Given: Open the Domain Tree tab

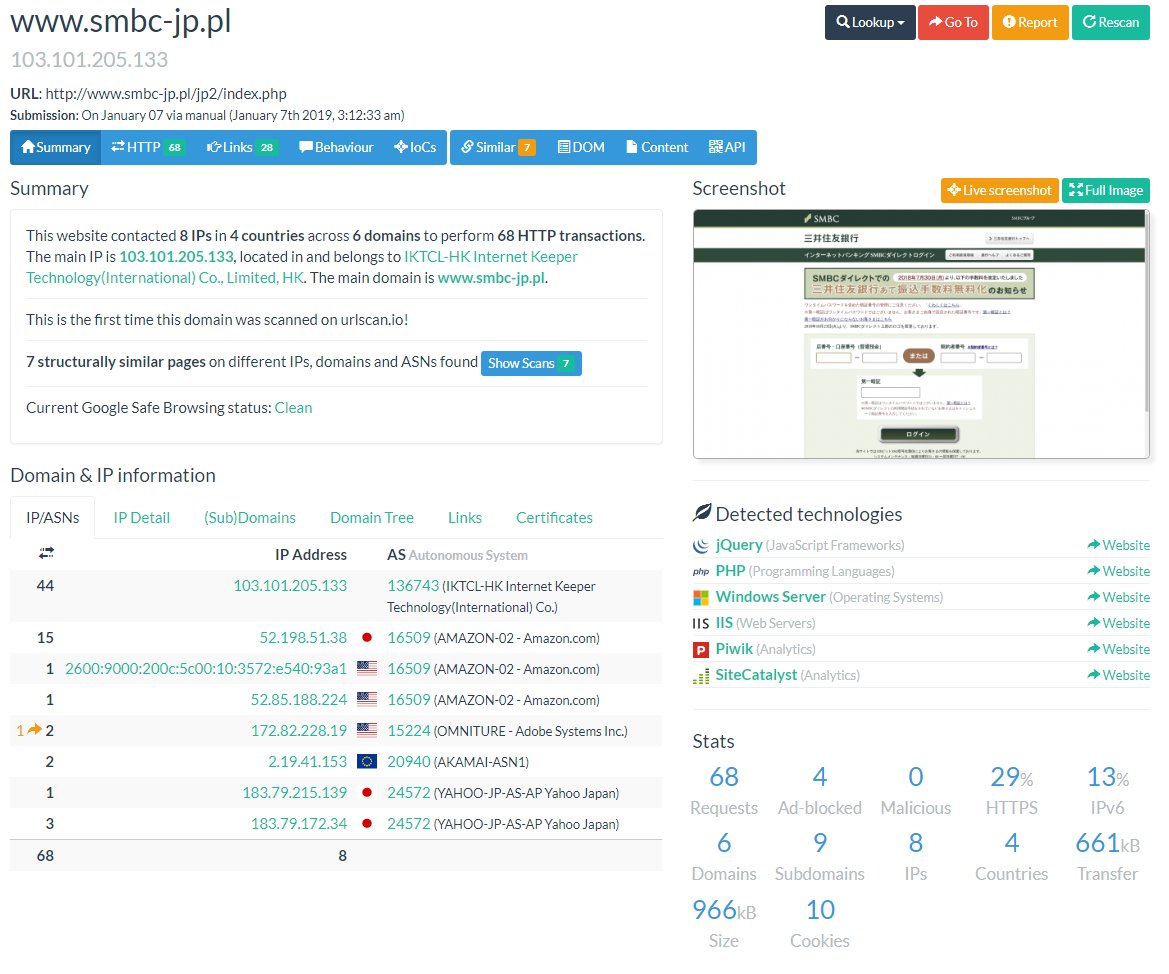Looking at the screenshot, I should (x=371, y=518).
